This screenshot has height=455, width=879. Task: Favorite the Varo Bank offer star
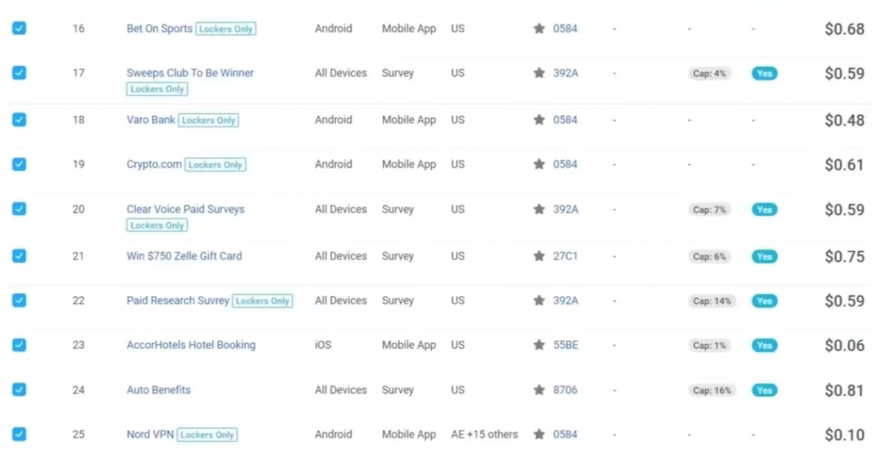click(539, 120)
